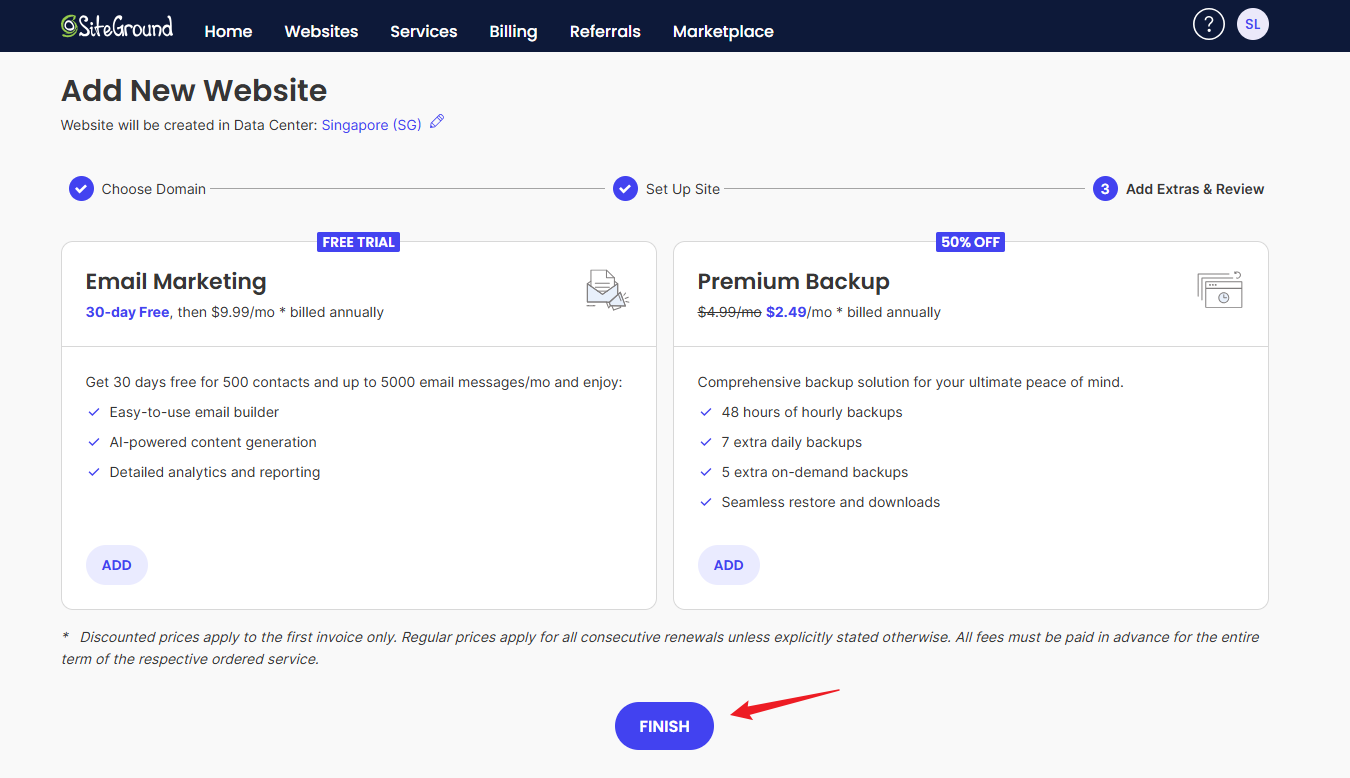1350x778 pixels.
Task: Click the Singapore (SG) data center link
Action: click(x=371, y=125)
